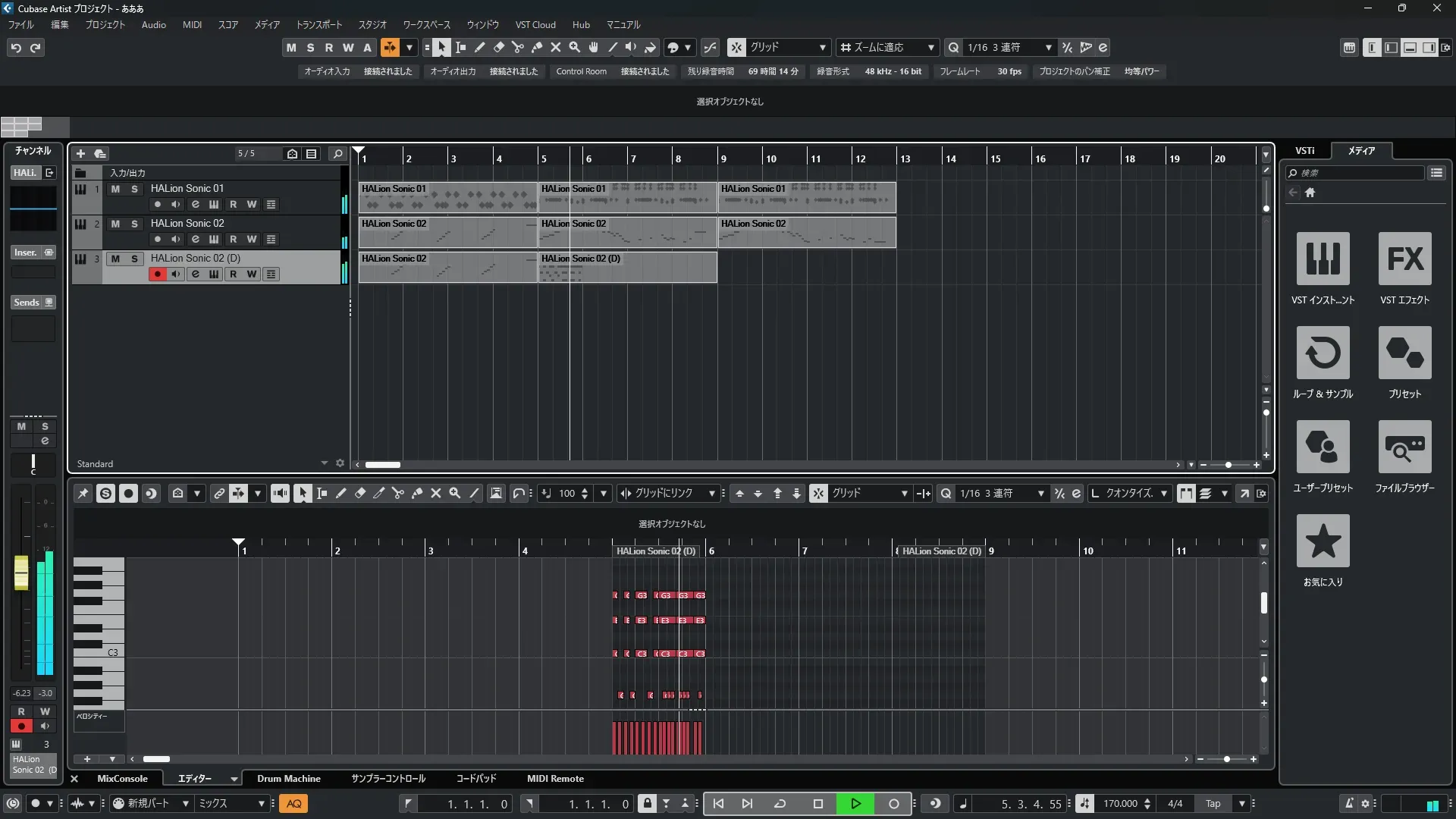Screen dimensions: 1456x819
Task: Click the Tap tempo button
Action: 1213,804
